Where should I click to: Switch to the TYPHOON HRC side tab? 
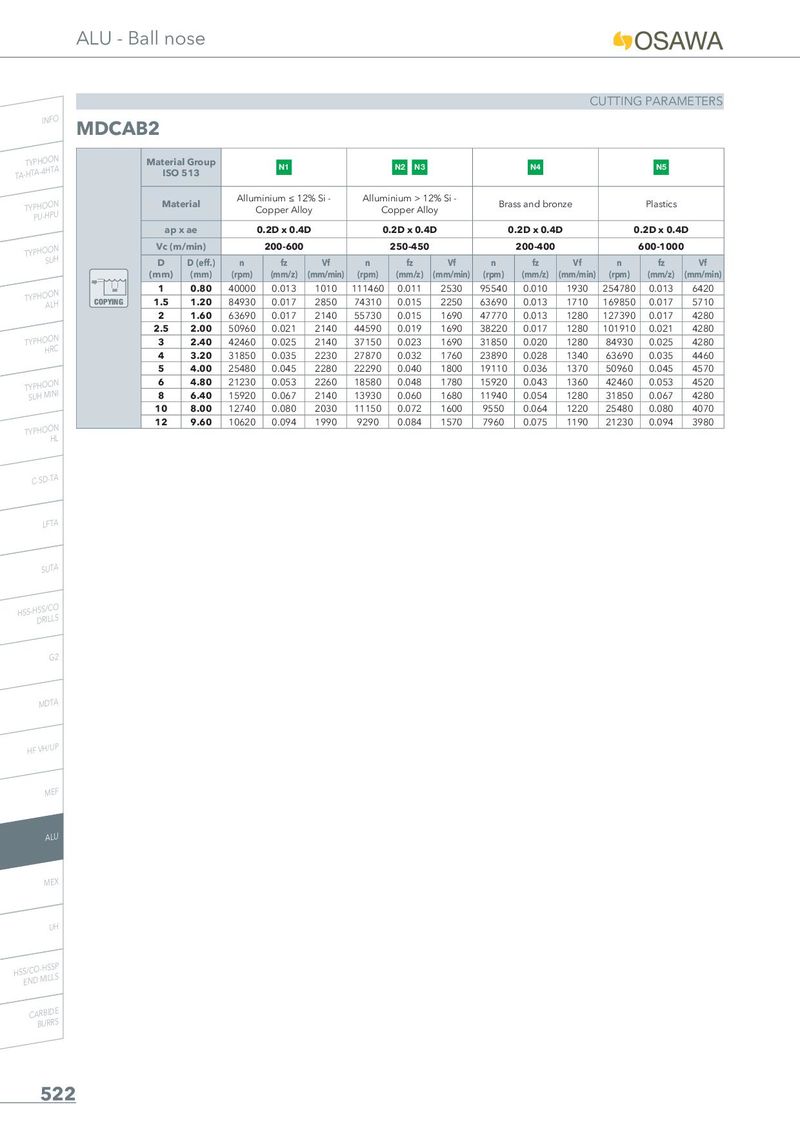tap(42, 345)
